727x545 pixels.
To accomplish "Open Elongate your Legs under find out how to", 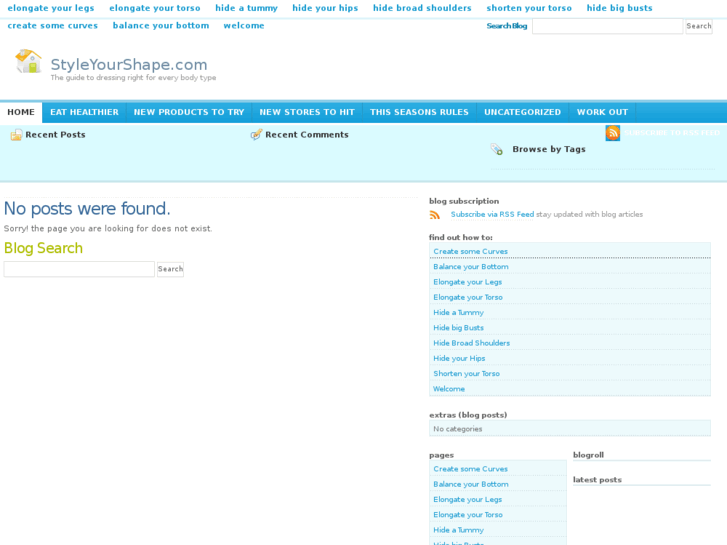I will [x=467, y=282].
